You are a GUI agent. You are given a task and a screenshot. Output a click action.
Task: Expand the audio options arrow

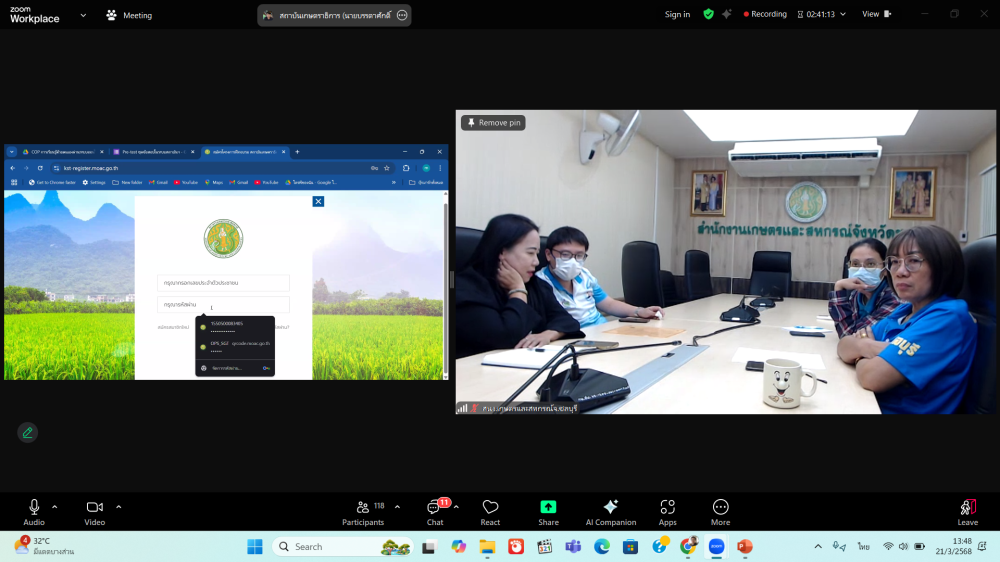tap(55, 506)
